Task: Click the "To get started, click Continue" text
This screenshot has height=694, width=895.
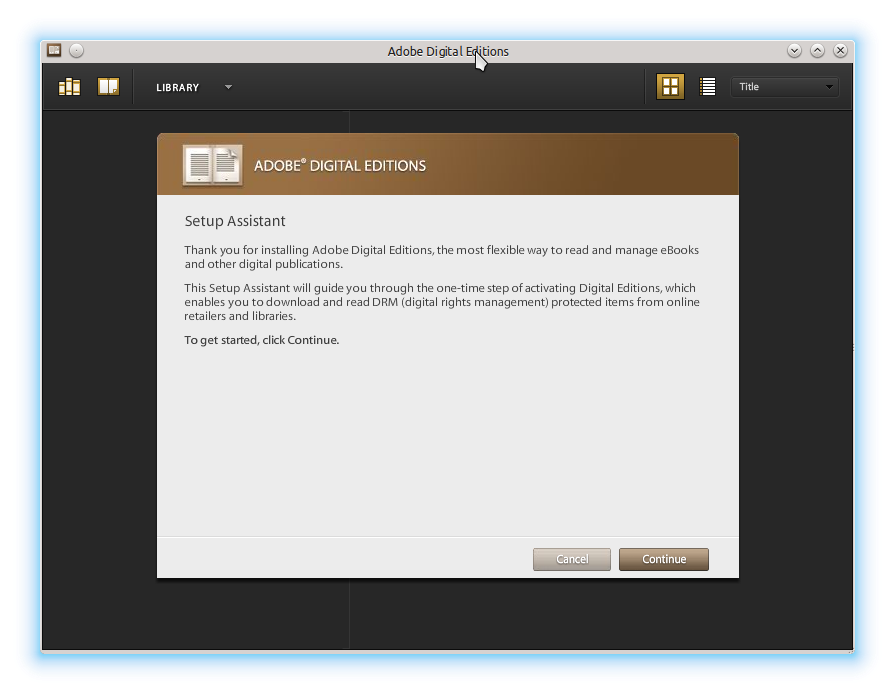Action: pyautogui.click(x=262, y=340)
